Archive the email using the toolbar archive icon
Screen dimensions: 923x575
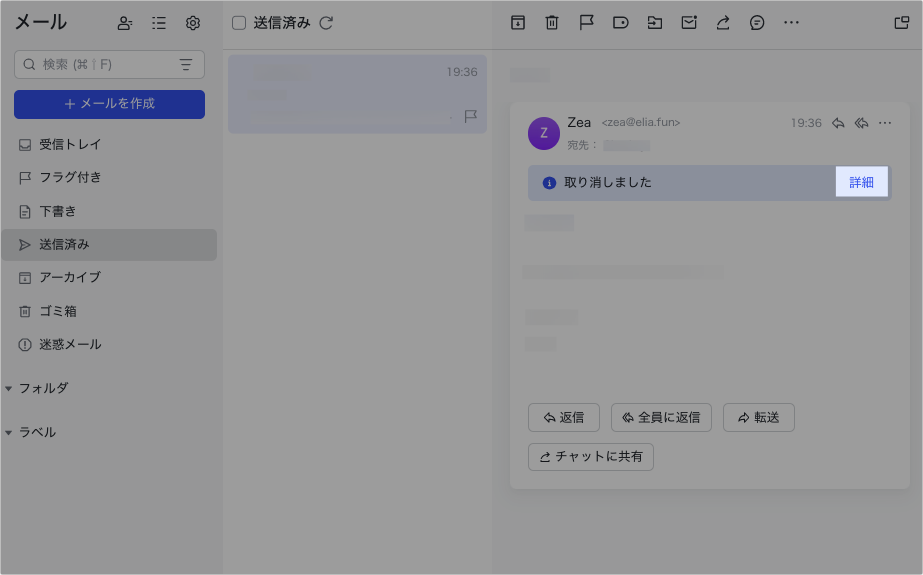coord(518,23)
